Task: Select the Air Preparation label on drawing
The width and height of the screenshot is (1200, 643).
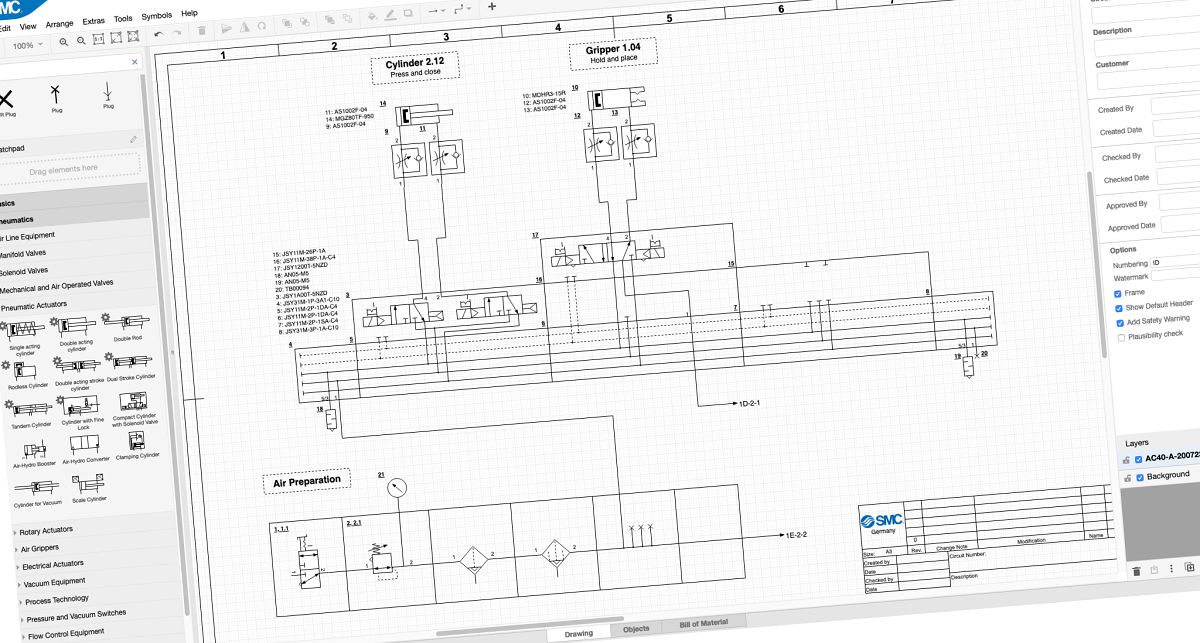Action: tap(307, 481)
